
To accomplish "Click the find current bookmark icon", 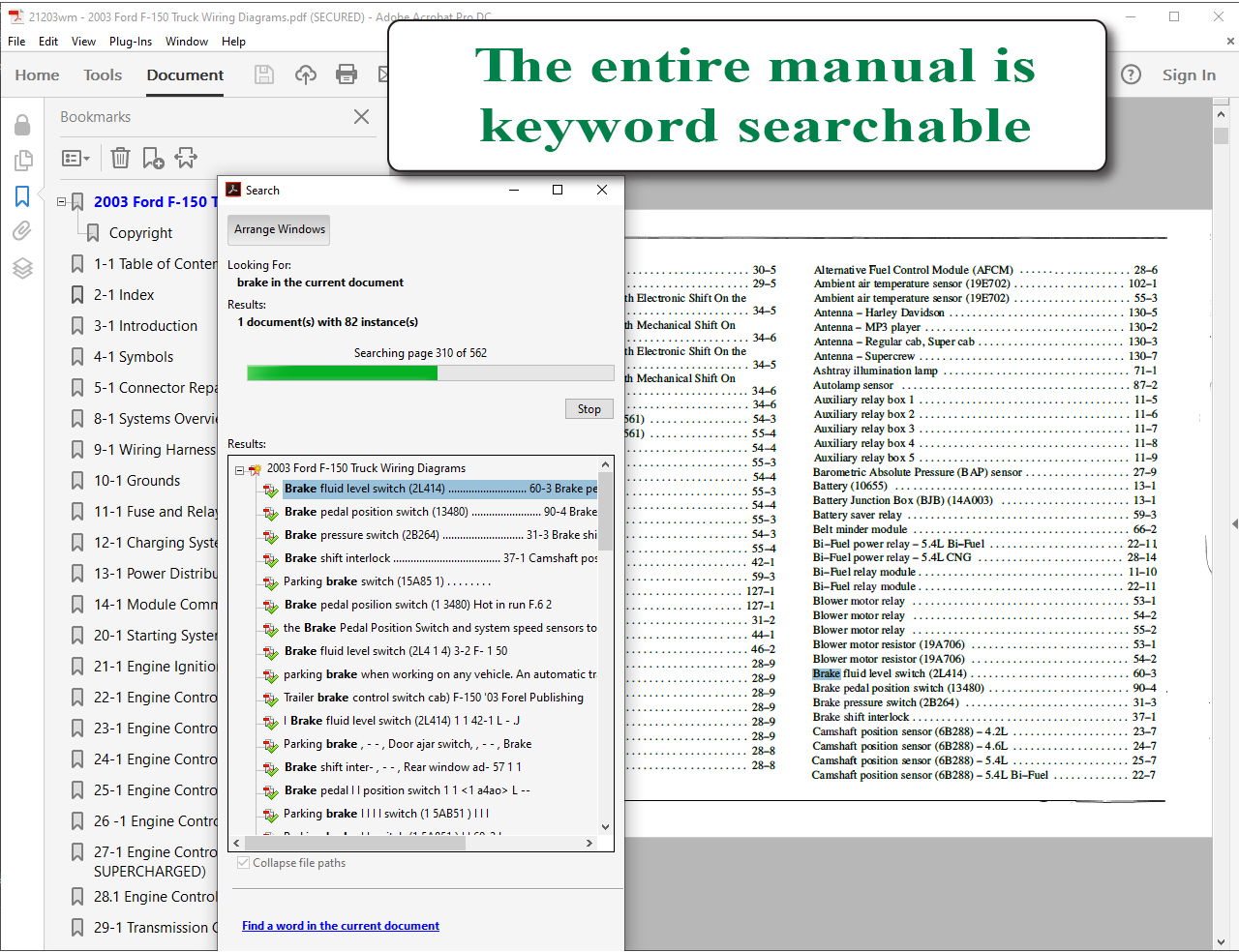I will click(186, 158).
